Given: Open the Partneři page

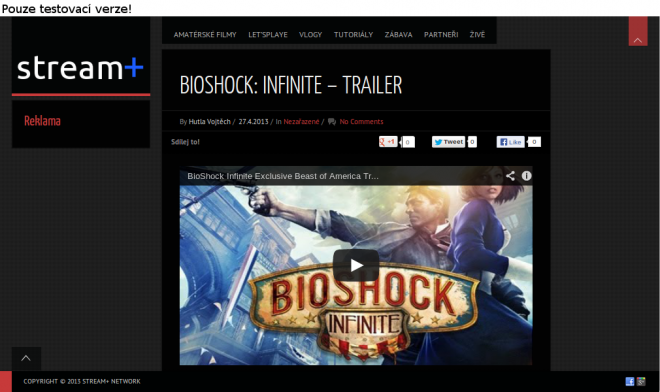Looking at the screenshot, I should 441,35.
